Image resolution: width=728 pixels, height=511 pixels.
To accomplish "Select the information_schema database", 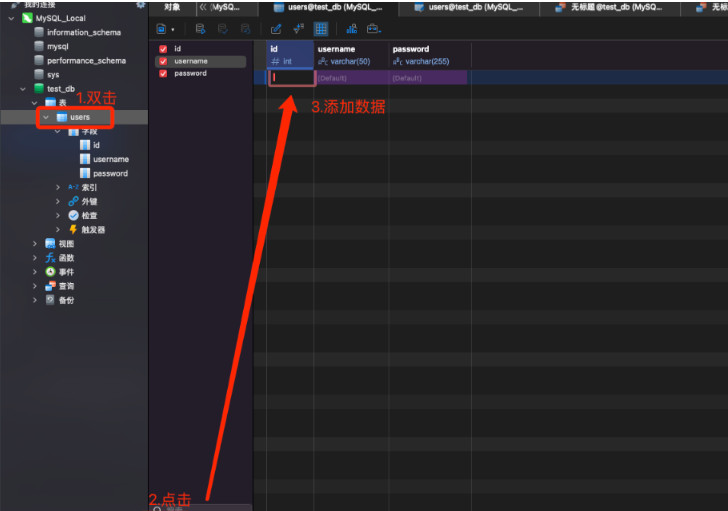I will (x=84, y=32).
